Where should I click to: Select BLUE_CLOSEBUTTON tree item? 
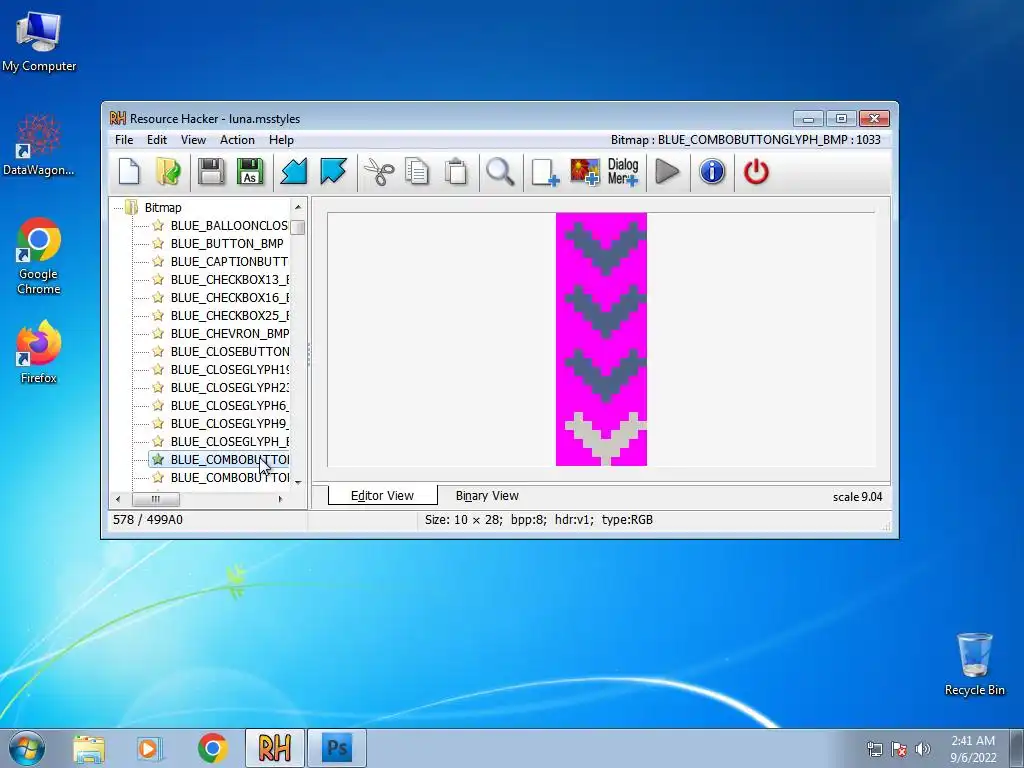pyautogui.click(x=229, y=351)
